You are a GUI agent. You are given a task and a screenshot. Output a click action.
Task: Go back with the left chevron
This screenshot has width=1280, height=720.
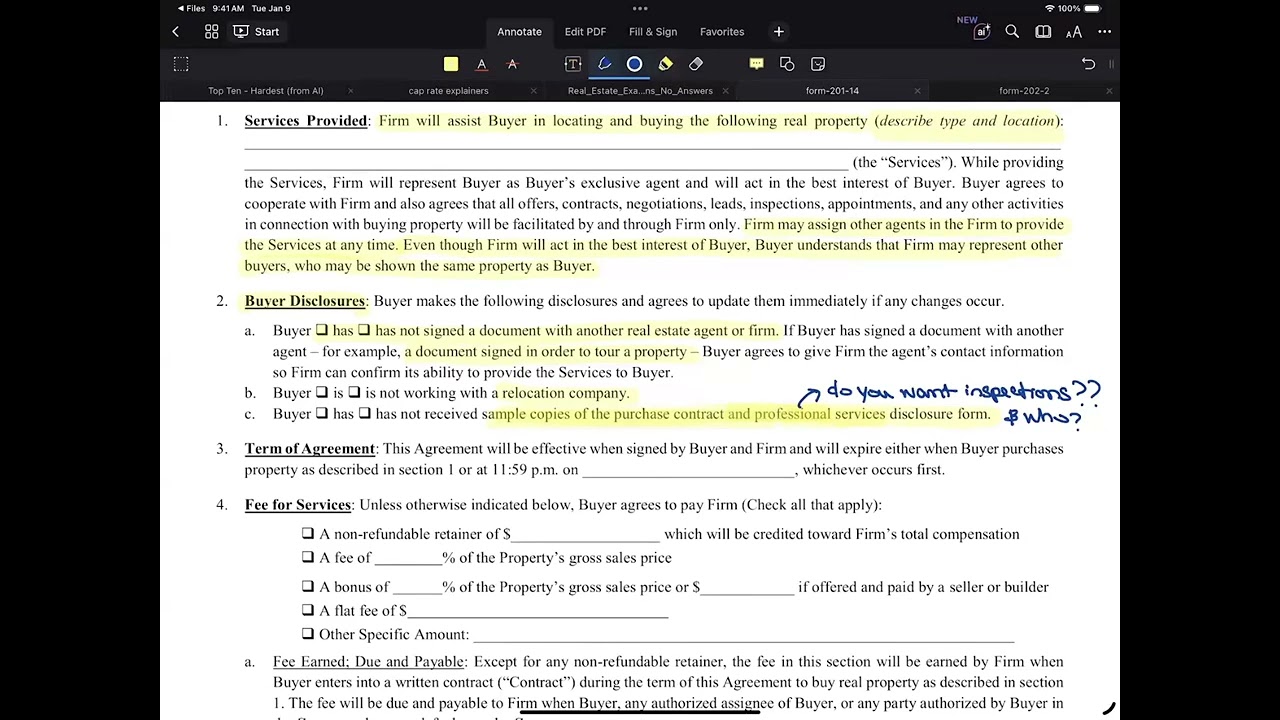175,32
